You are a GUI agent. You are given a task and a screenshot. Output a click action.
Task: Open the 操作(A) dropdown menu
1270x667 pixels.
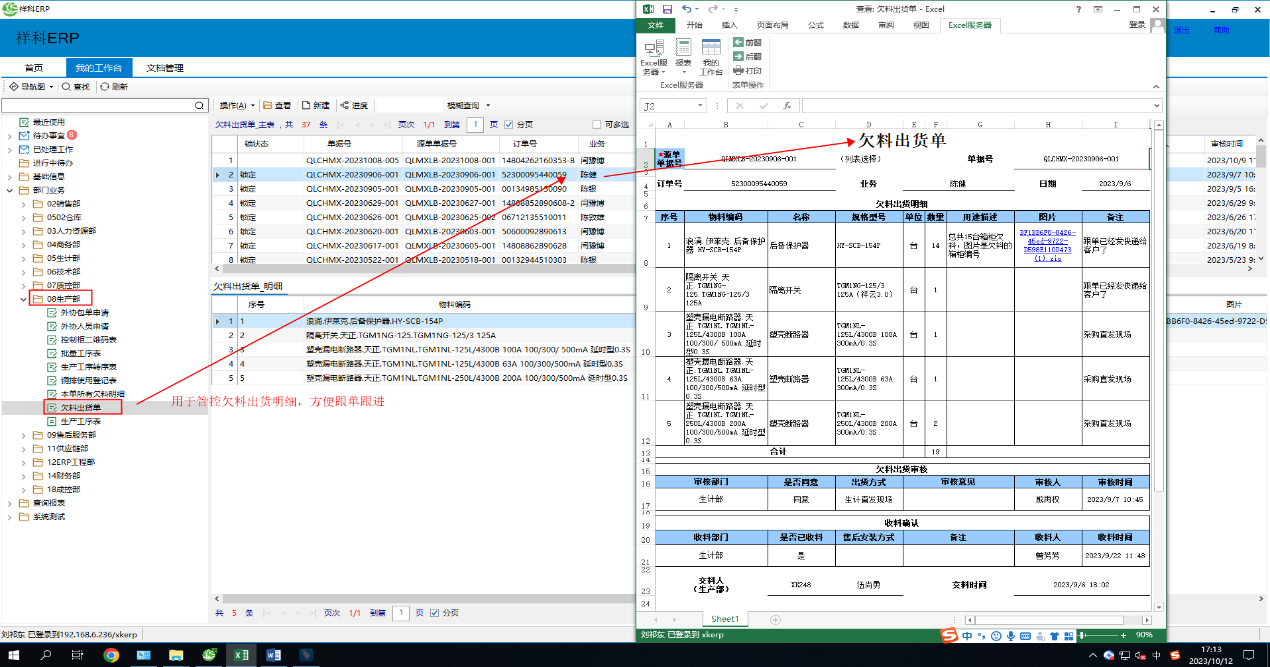238,105
